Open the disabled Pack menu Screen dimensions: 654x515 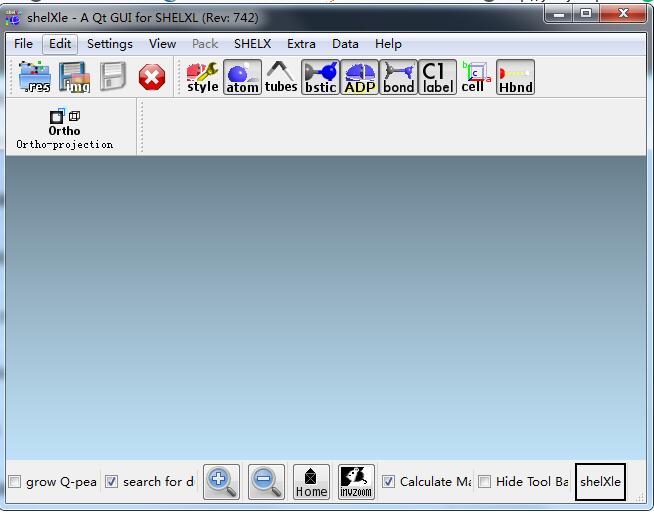coord(205,44)
